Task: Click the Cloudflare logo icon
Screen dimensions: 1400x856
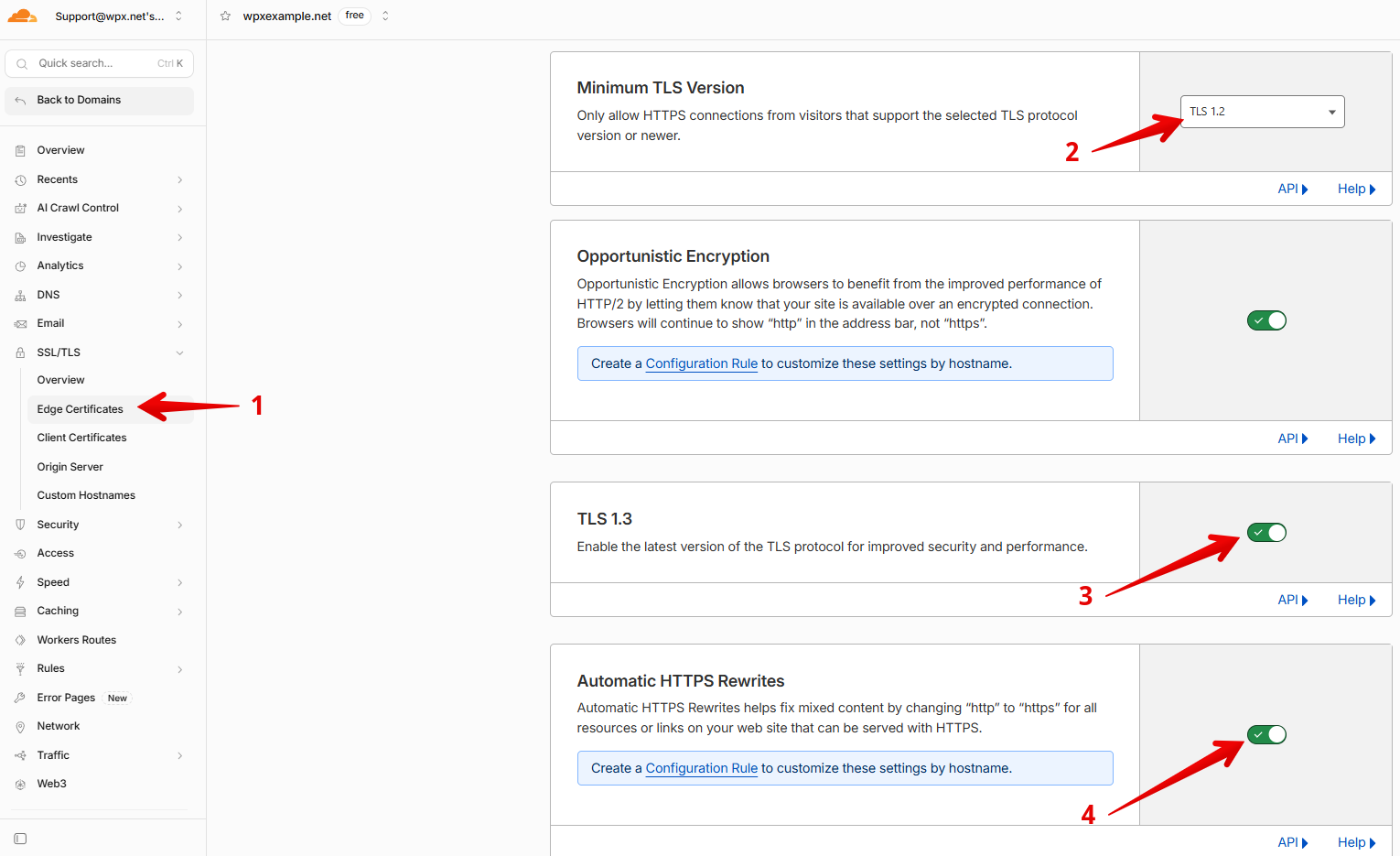Action: [x=23, y=16]
